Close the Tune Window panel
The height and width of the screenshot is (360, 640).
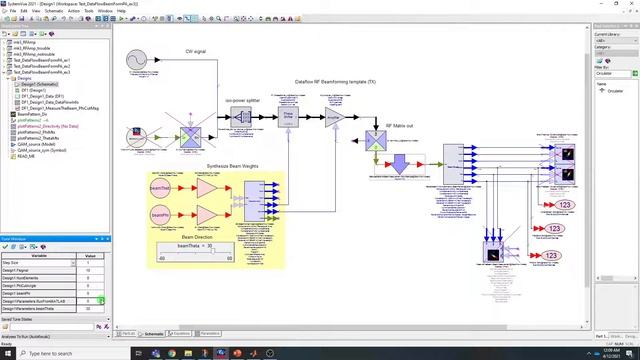click(108, 239)
